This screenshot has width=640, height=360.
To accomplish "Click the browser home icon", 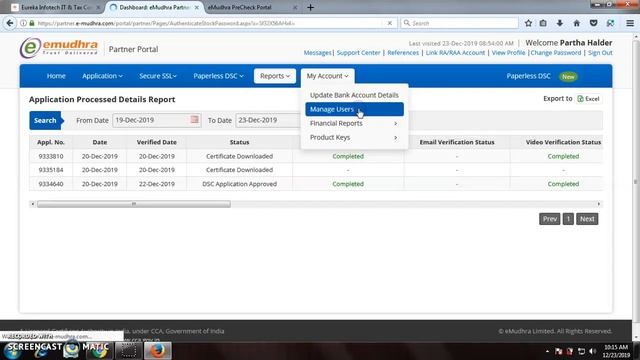I will pos(576,23).
